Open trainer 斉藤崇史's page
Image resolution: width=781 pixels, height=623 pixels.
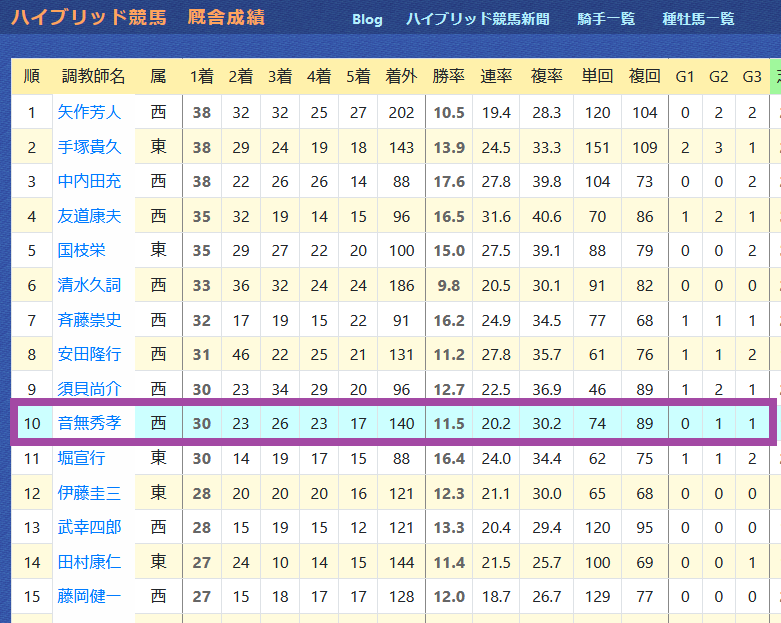click(89, 320)
